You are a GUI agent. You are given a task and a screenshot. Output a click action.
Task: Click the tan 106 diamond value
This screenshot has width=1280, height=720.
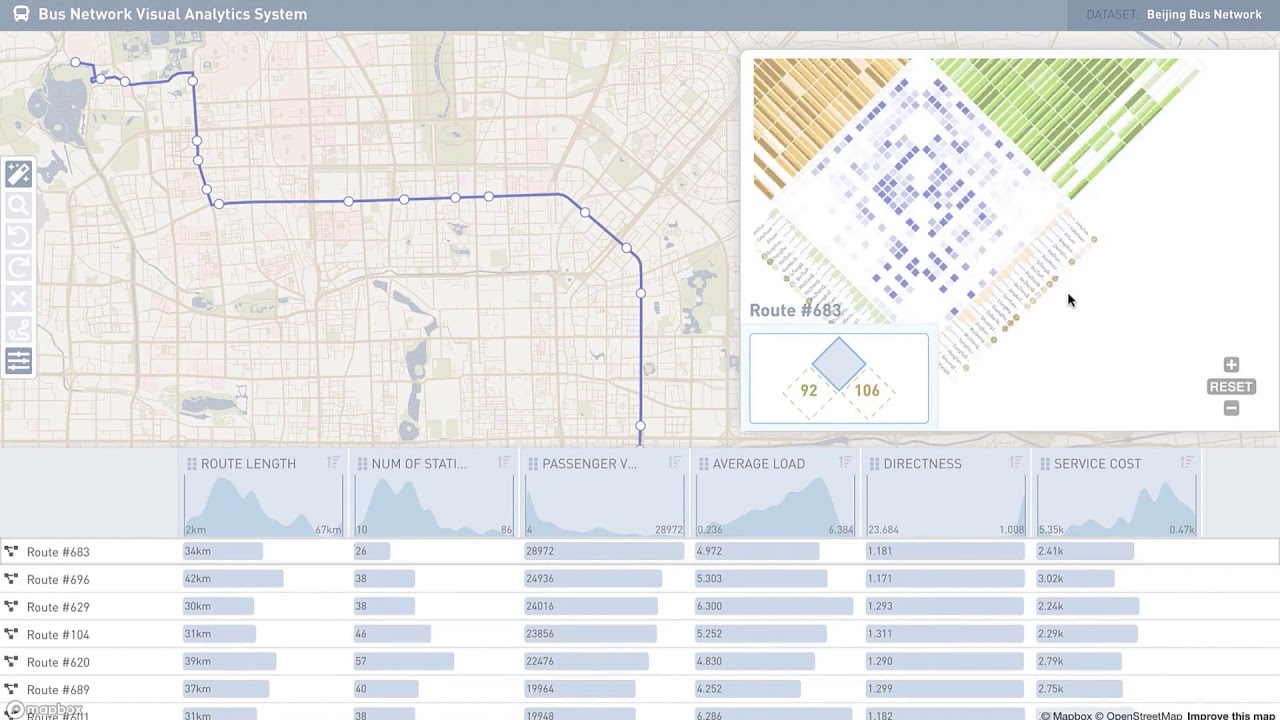point(867,391)
